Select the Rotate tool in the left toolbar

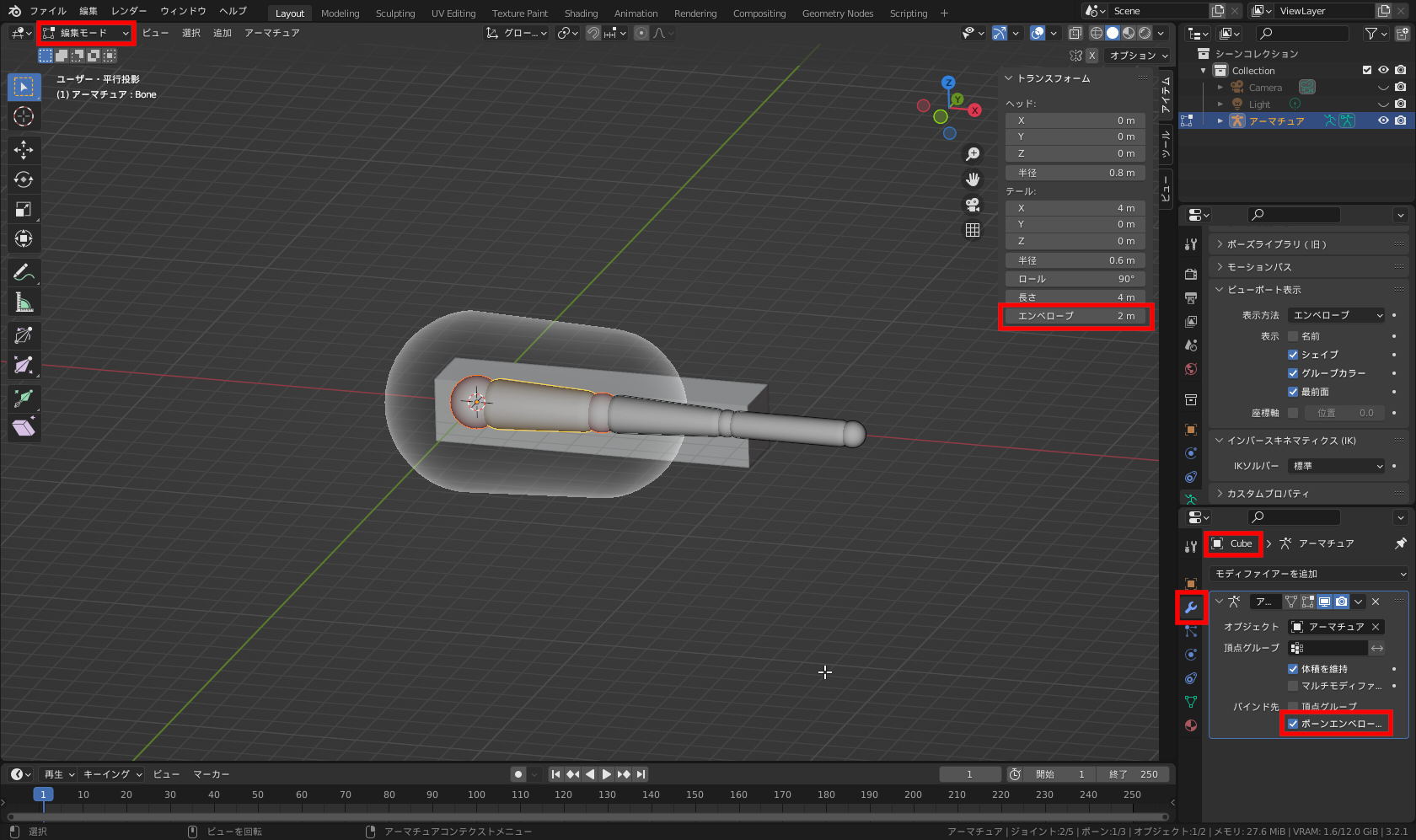(x=24, y=179)
